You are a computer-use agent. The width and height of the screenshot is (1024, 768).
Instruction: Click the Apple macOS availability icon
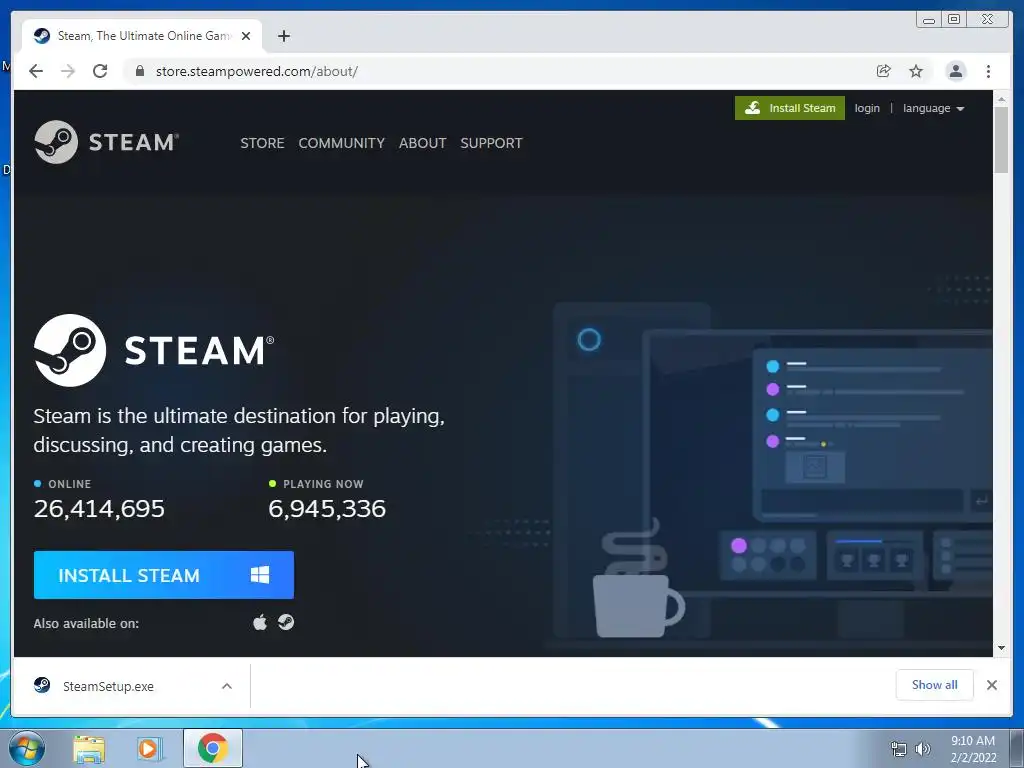(x=260, y=622)
